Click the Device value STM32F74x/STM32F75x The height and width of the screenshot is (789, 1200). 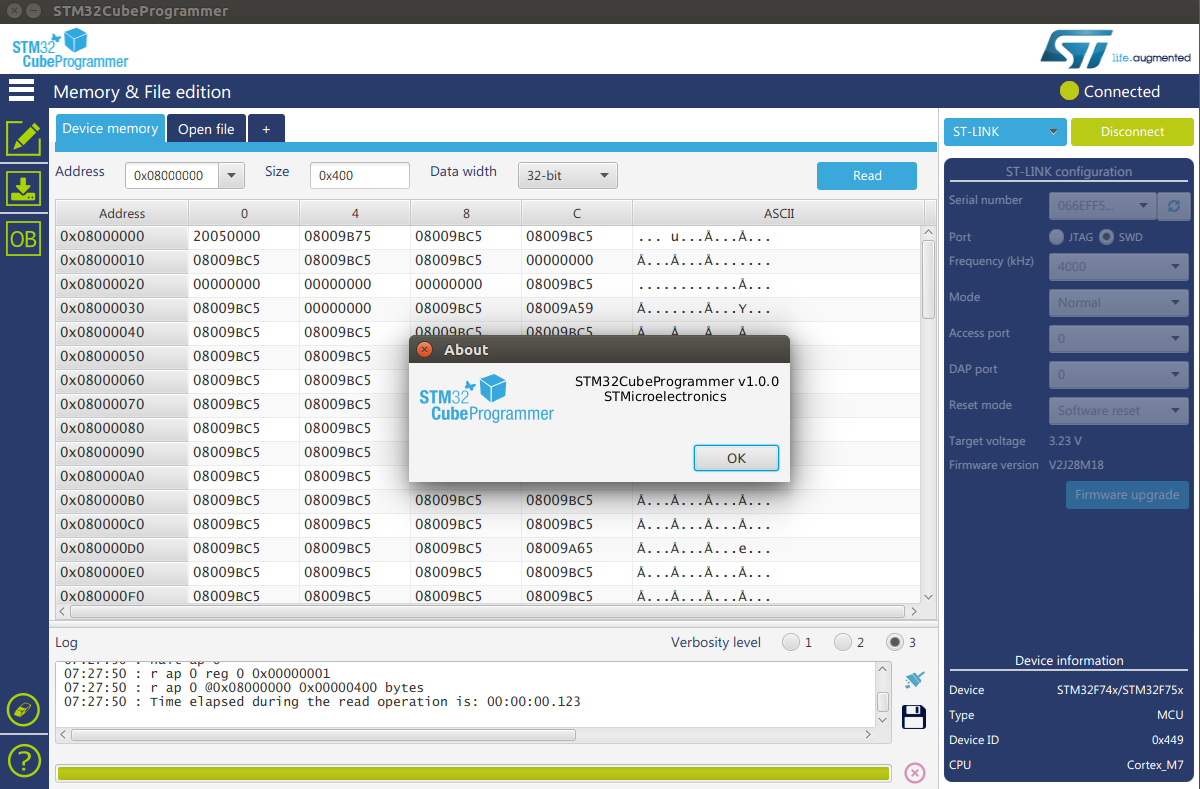tap(1120, 690)
